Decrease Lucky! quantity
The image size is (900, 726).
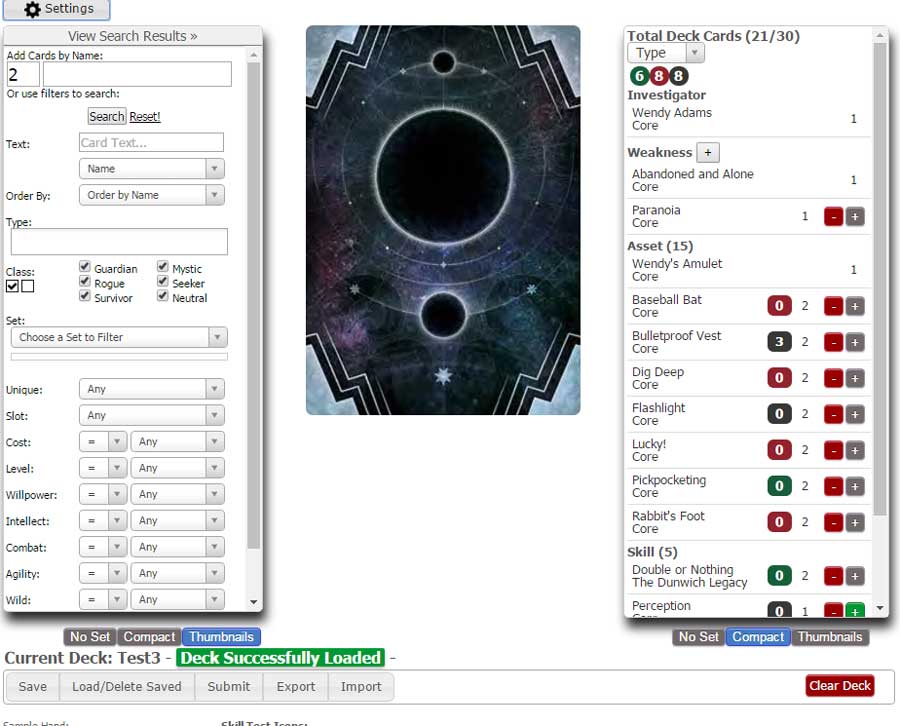(x=833, y=451)
